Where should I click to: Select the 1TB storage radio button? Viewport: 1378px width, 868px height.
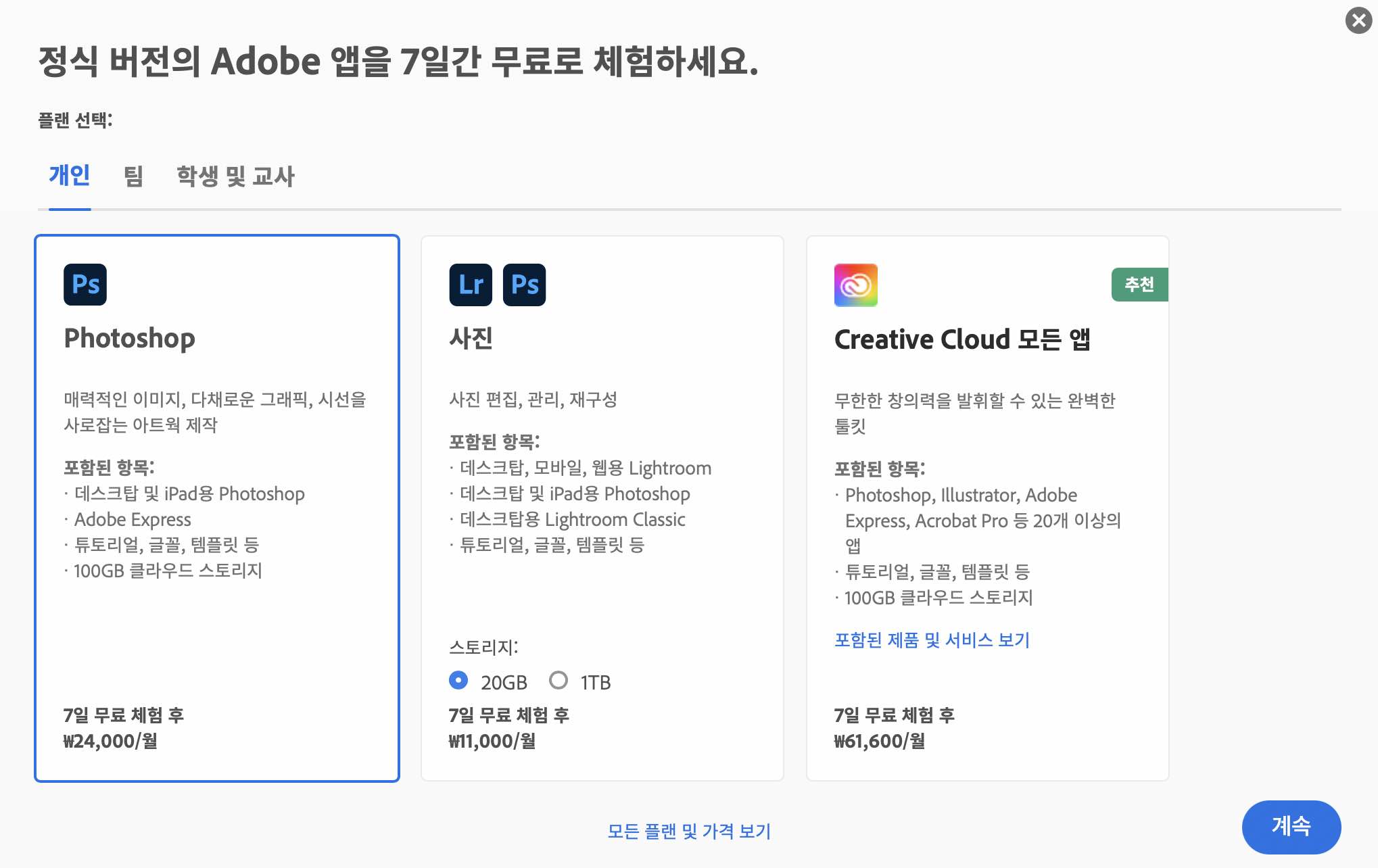[x=559, y=680]
